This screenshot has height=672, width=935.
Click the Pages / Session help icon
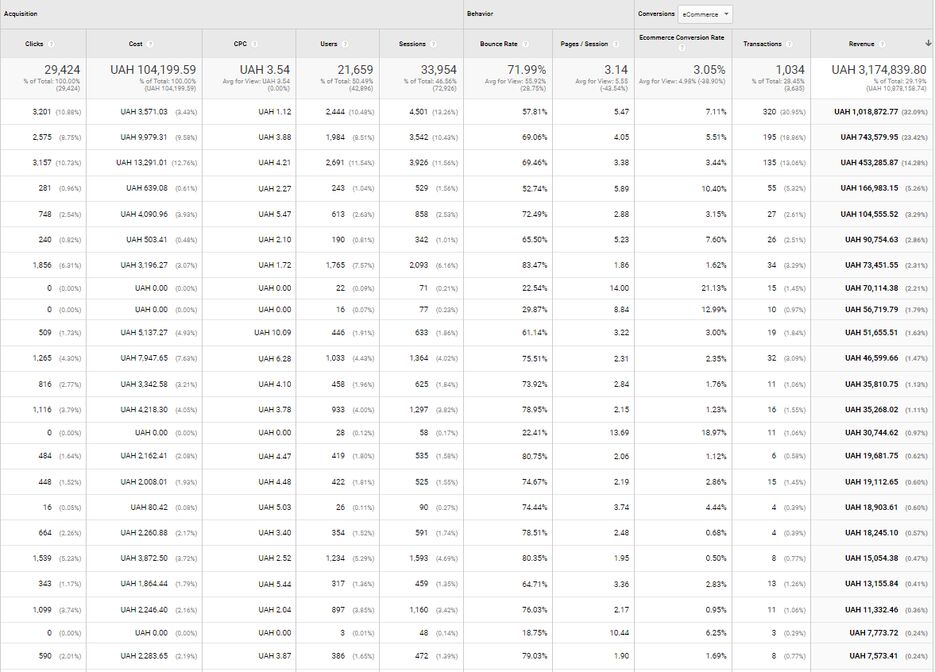616,44
